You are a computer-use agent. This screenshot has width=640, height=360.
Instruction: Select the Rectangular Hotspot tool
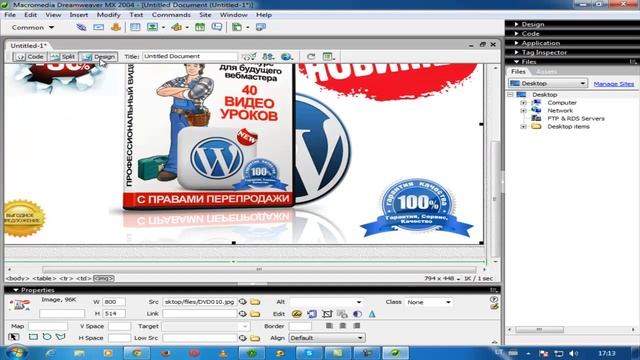[x=33, y=337]
